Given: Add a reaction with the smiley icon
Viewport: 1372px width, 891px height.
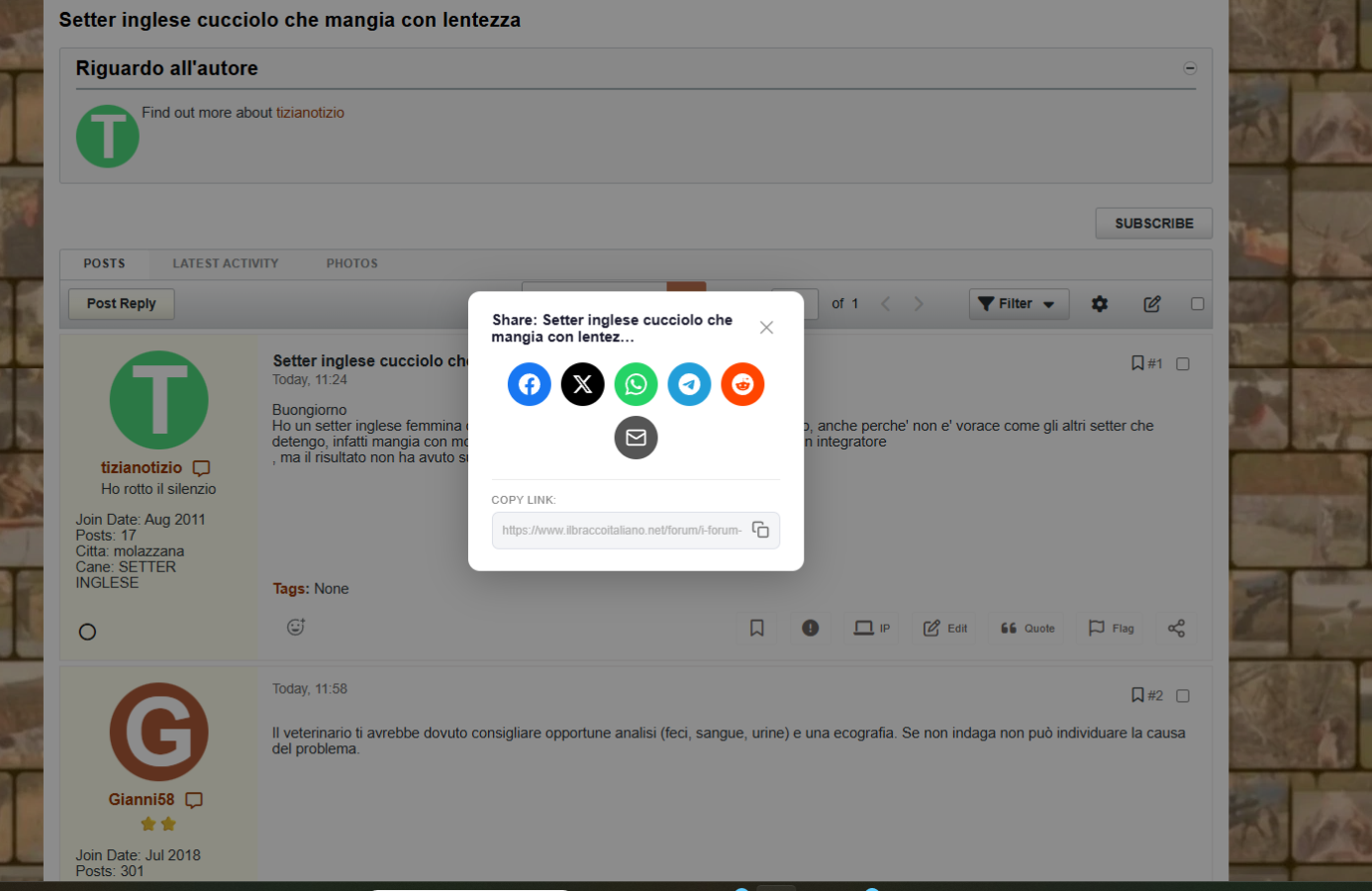Looking at the screenshot, I should coord(296,627).
